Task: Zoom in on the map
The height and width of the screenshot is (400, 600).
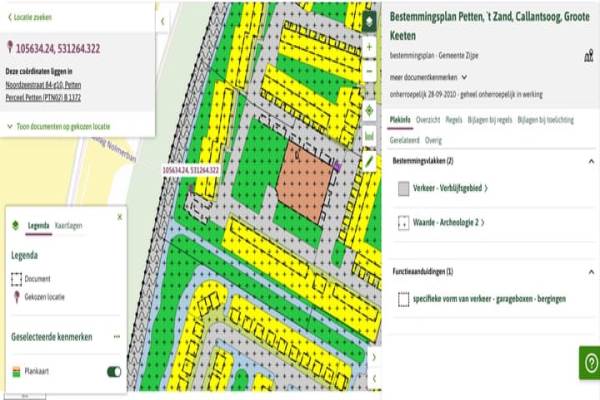Action: click(x=369, y=49)
